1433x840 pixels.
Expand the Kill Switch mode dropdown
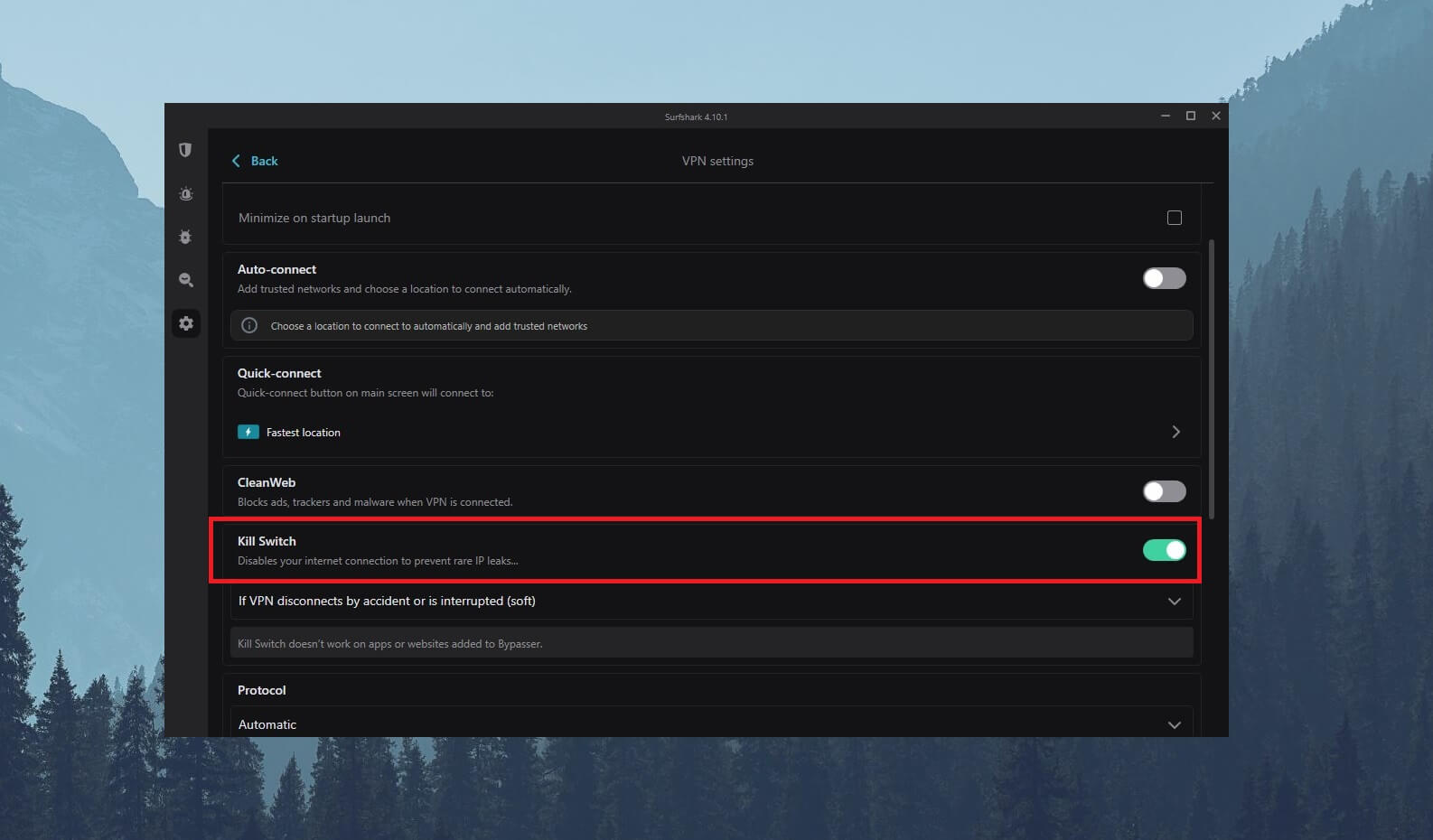click(x=711, y=601)
